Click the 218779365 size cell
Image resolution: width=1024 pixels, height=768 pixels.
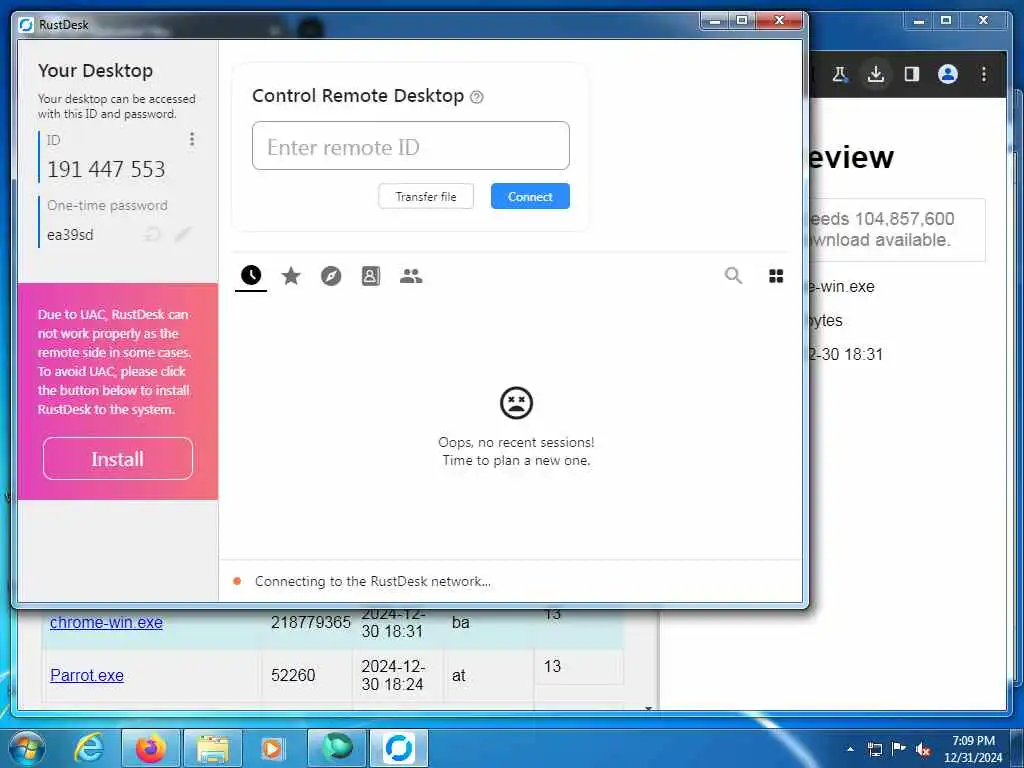[311, 622]
